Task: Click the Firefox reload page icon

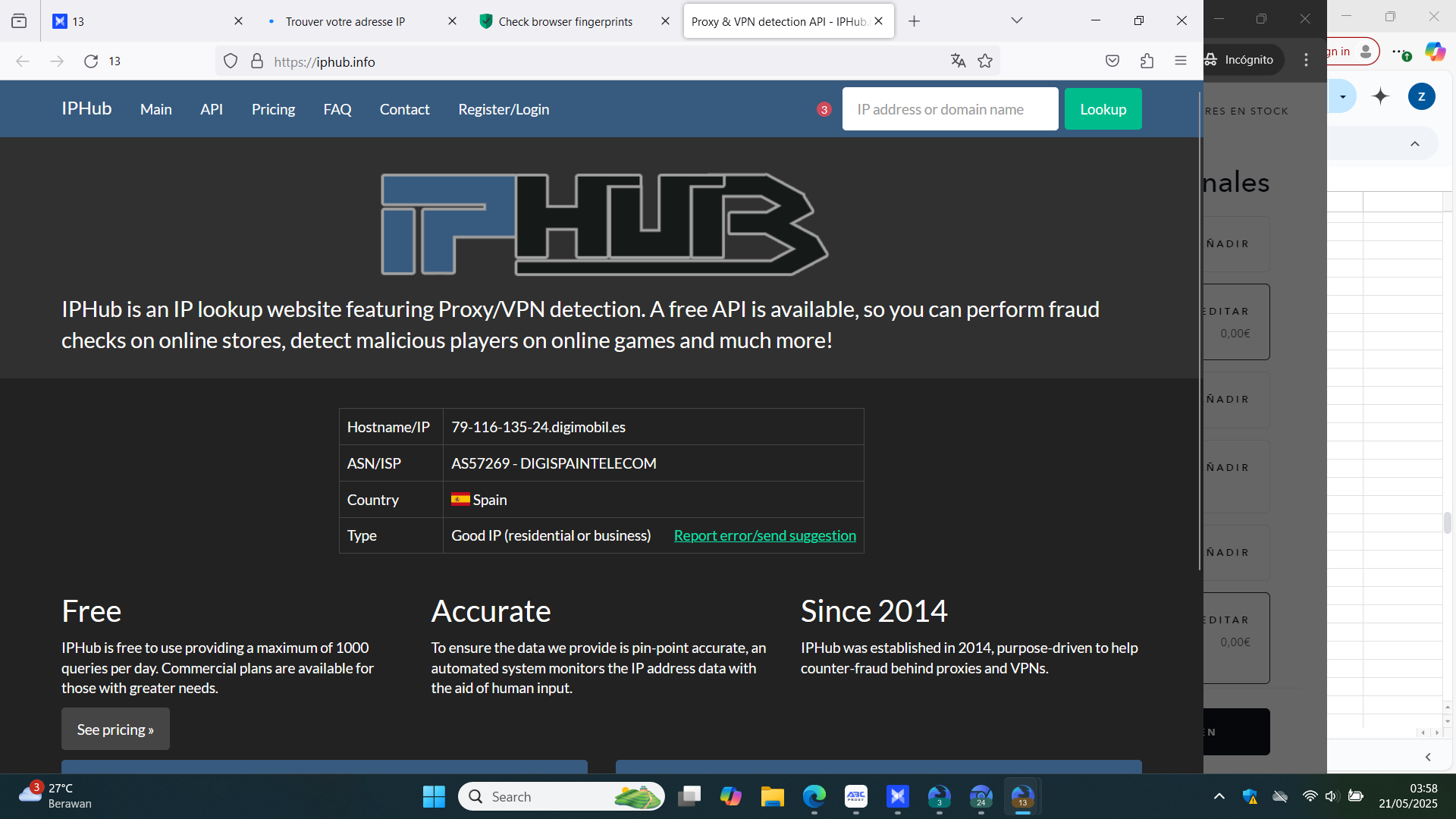Action: point(91,61)
